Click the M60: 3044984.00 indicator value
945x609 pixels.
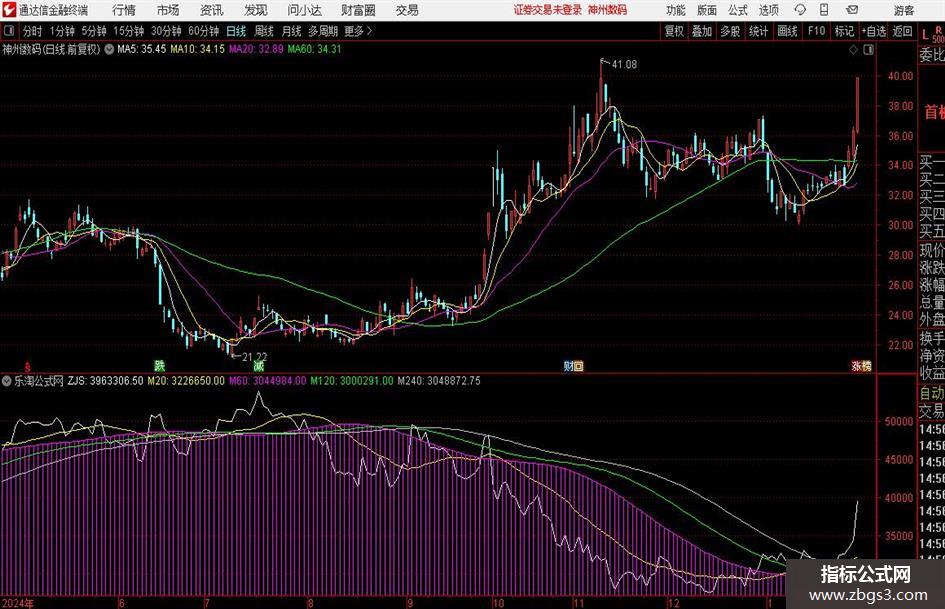pyautogui.click(x=268, y=381)
